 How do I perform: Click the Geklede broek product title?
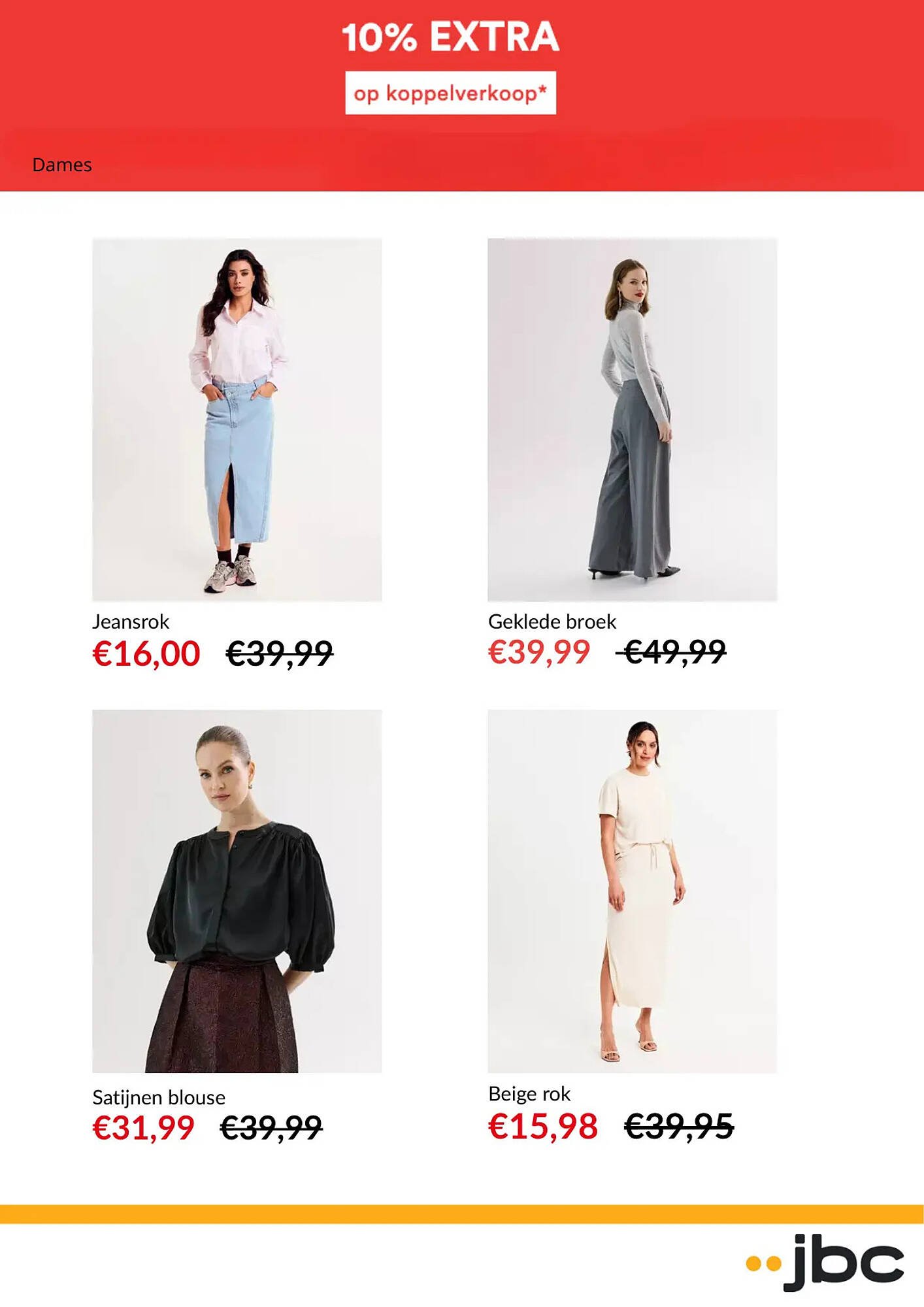coord(552,621)
